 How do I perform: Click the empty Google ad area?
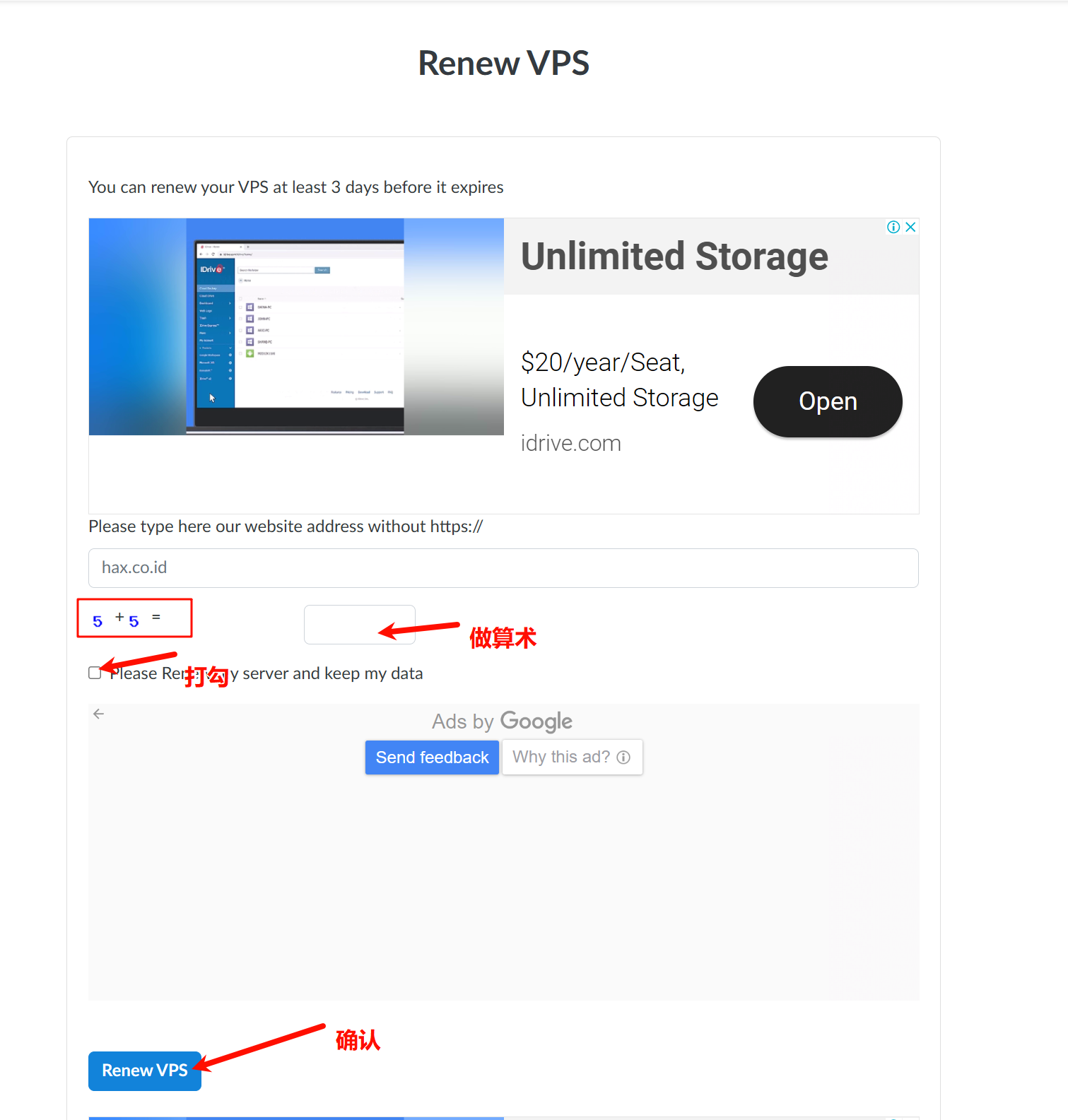tap(503, 887)
